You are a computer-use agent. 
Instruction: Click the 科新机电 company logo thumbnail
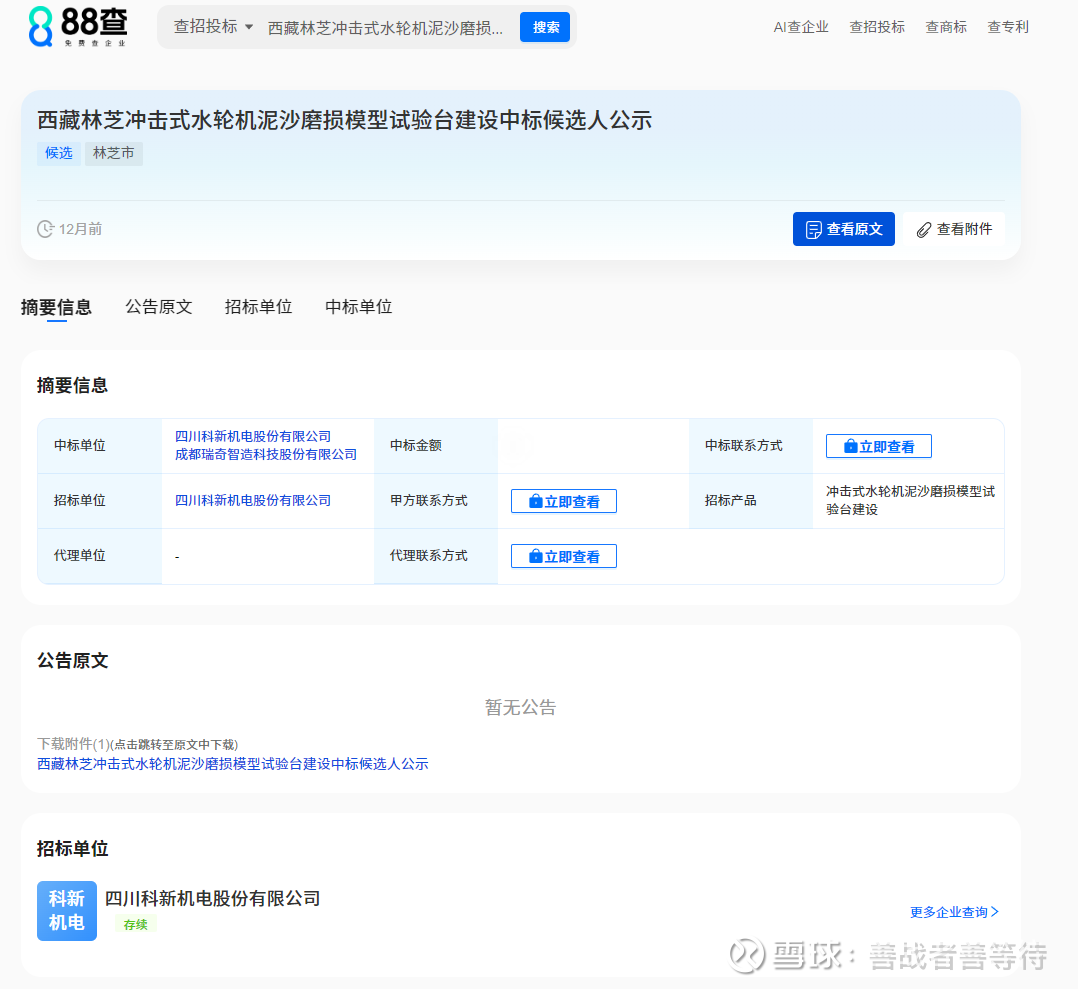(x=67, y=911)
